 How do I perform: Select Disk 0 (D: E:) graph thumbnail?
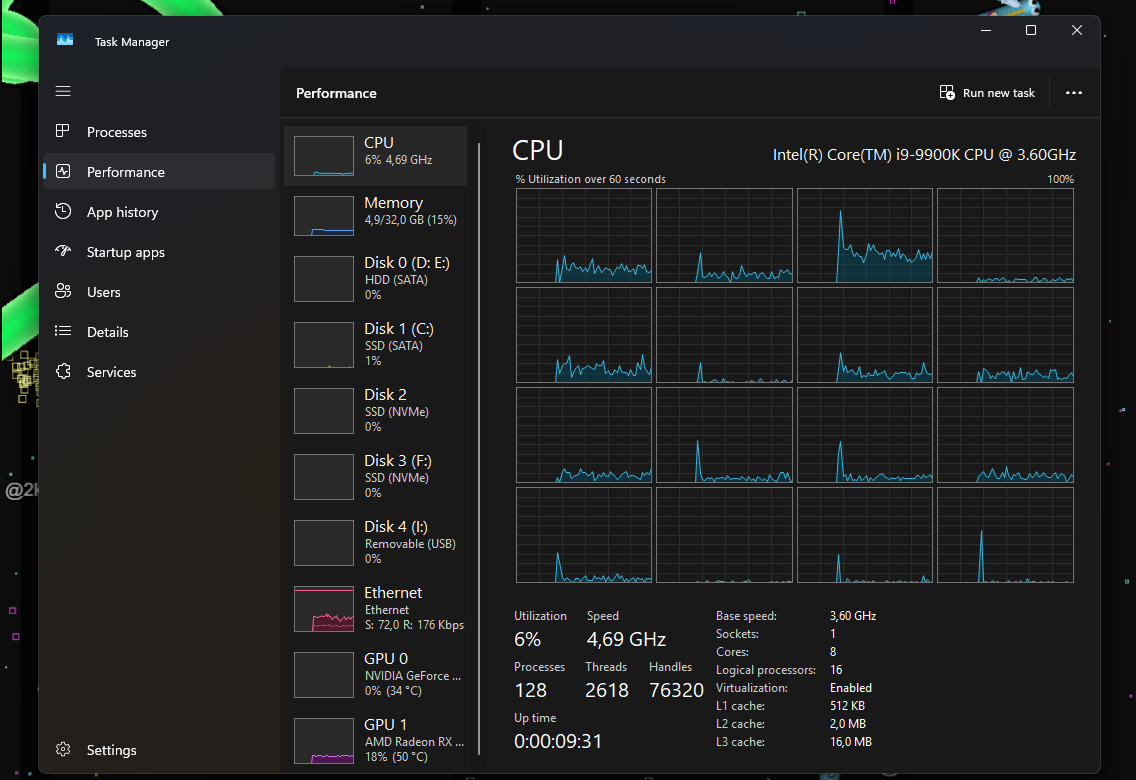click(x=324, y=279)
